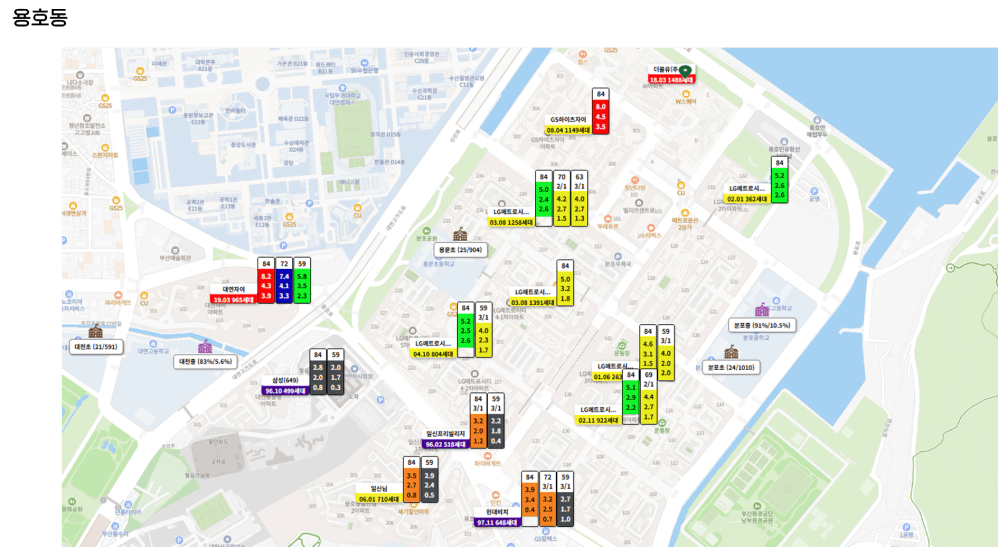This screenshot has height=547, width=998.
Task: Select the purple 대천중 school icon
Action: (205, 347)
